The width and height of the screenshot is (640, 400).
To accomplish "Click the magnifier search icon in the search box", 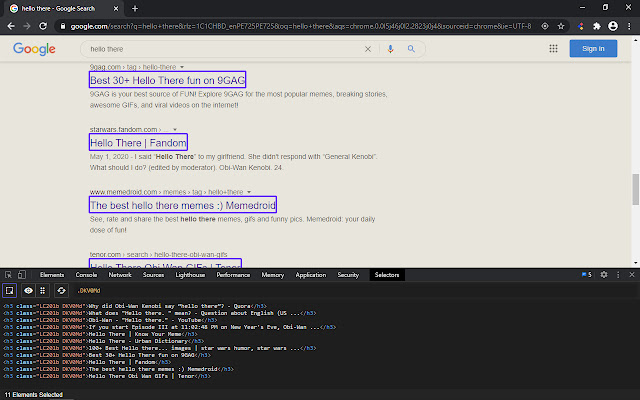I will 411,49.
